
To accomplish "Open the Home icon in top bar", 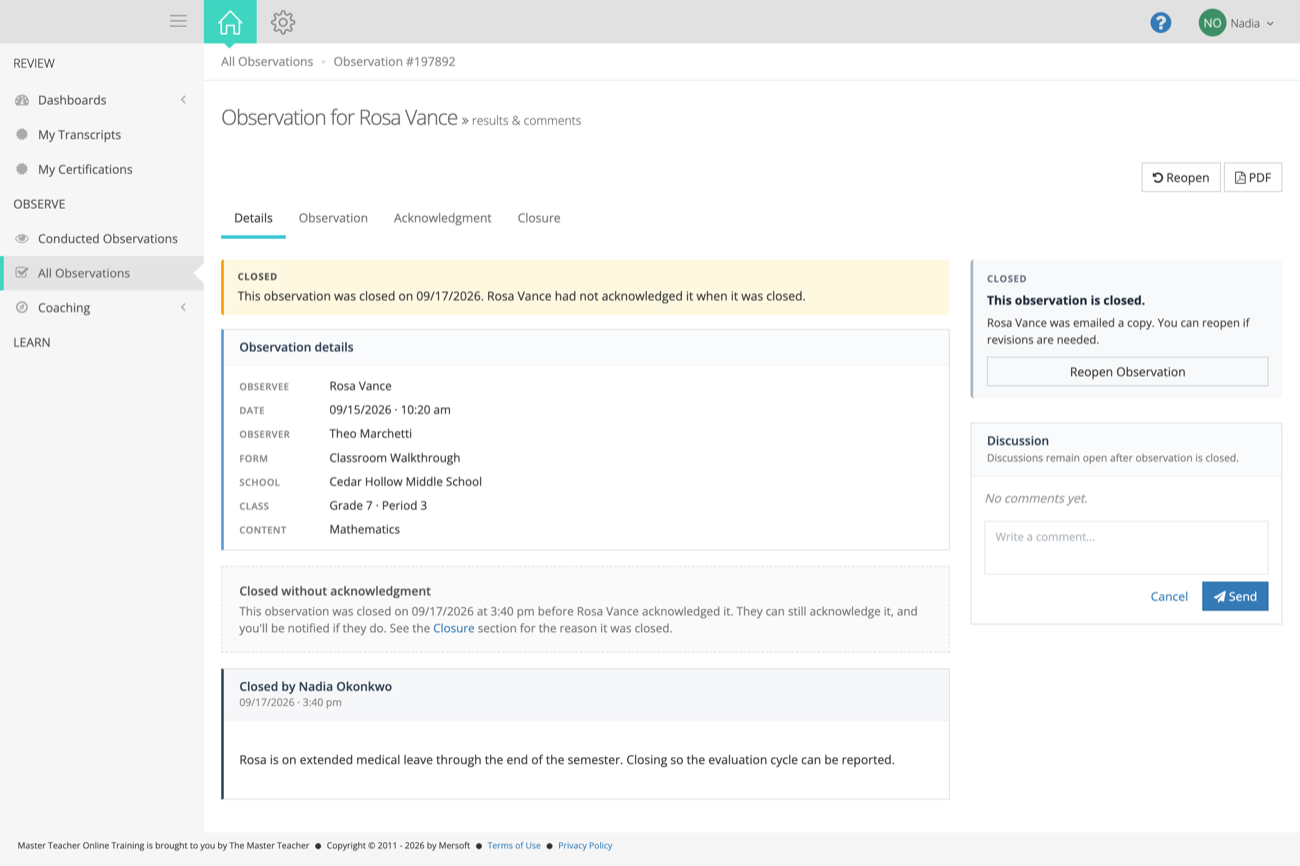I will click(x=230, y=22).
